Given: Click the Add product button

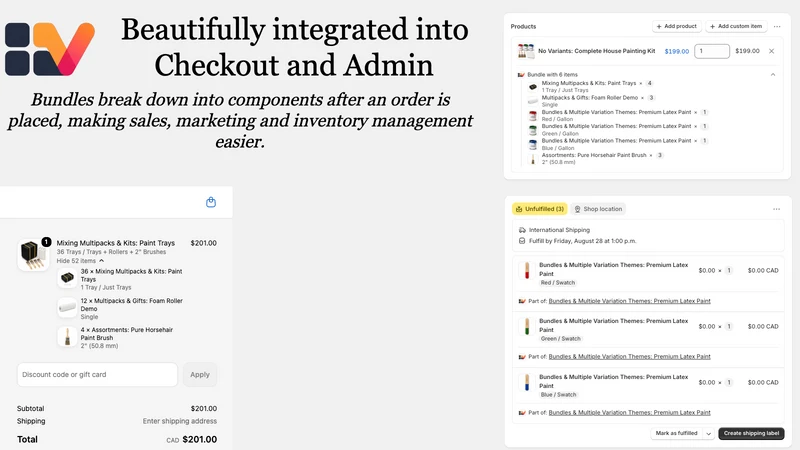Looking at the screenshot, I should [x=677, y=26].
